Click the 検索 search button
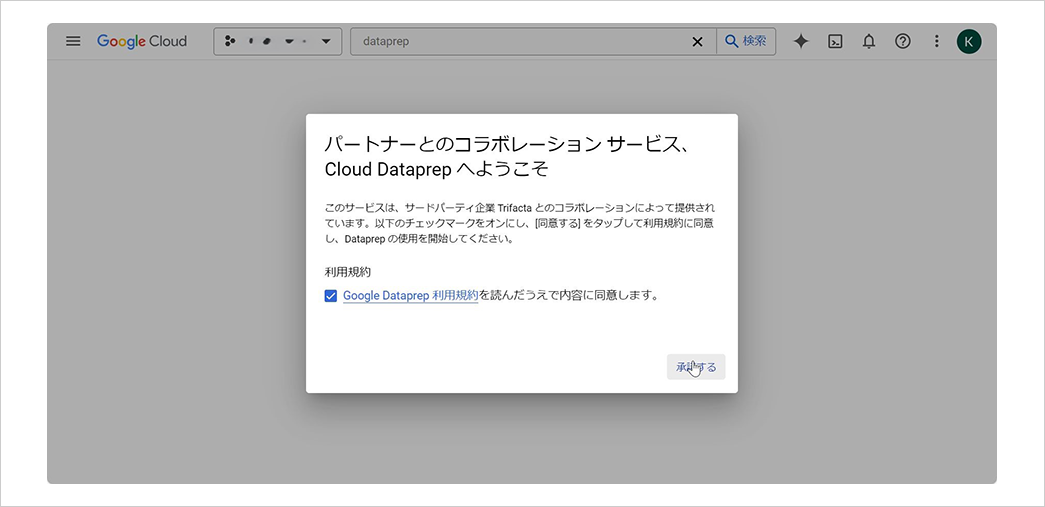This screenshot has height=507, width=1045. pos(746,41)
